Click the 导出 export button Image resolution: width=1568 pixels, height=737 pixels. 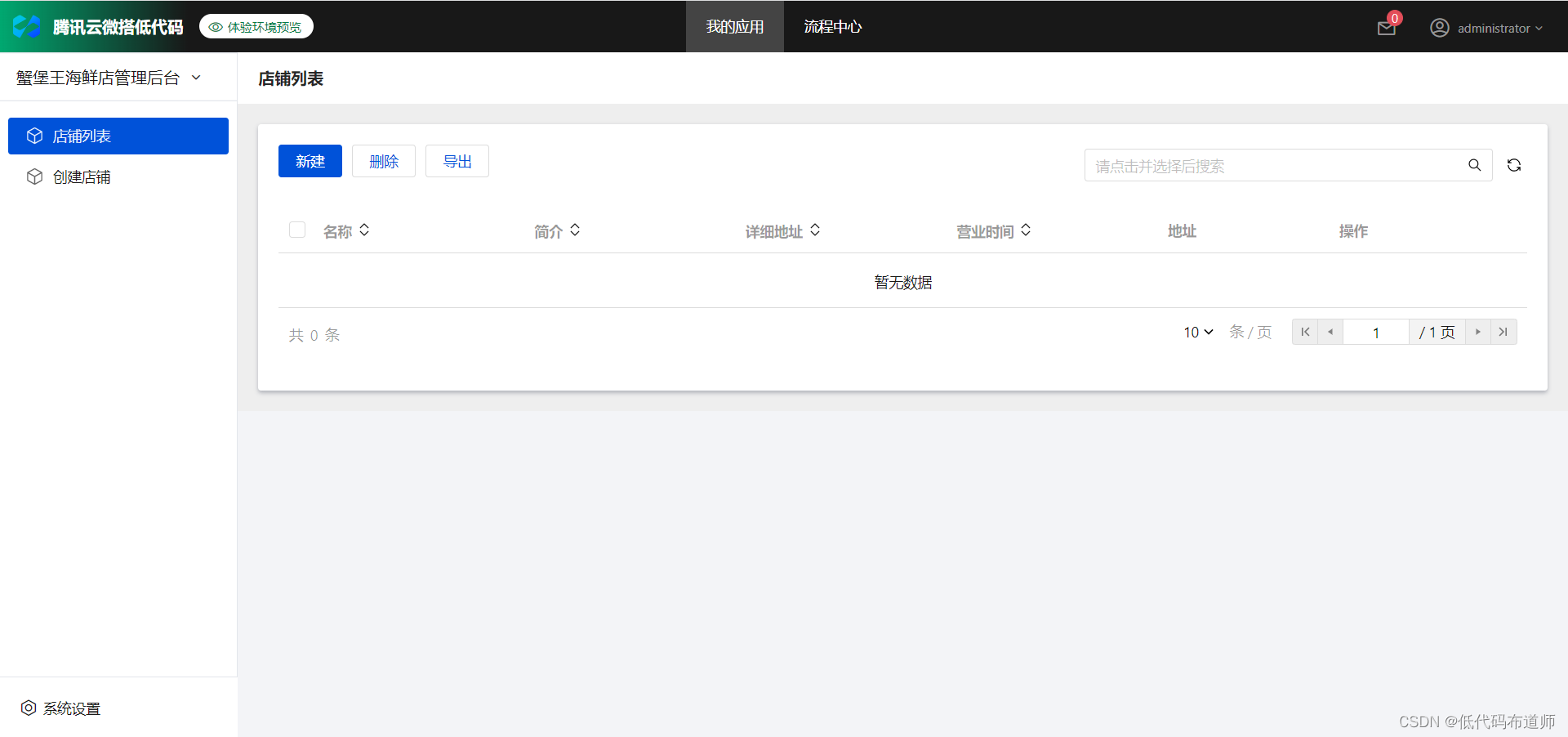(457, 161)
